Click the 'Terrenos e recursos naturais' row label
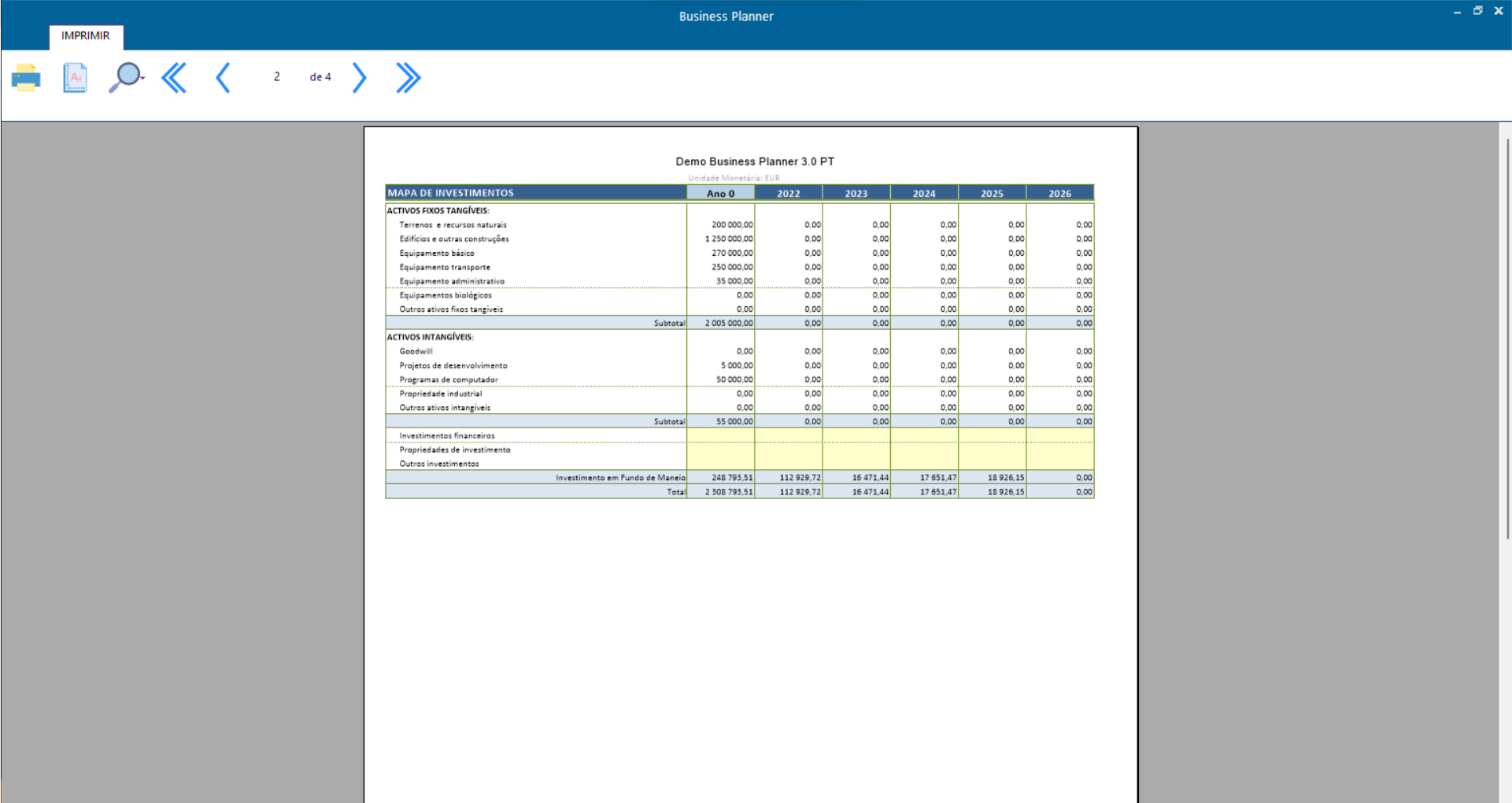The width and height of the screenshot is (1512, 803). point(453,225)
